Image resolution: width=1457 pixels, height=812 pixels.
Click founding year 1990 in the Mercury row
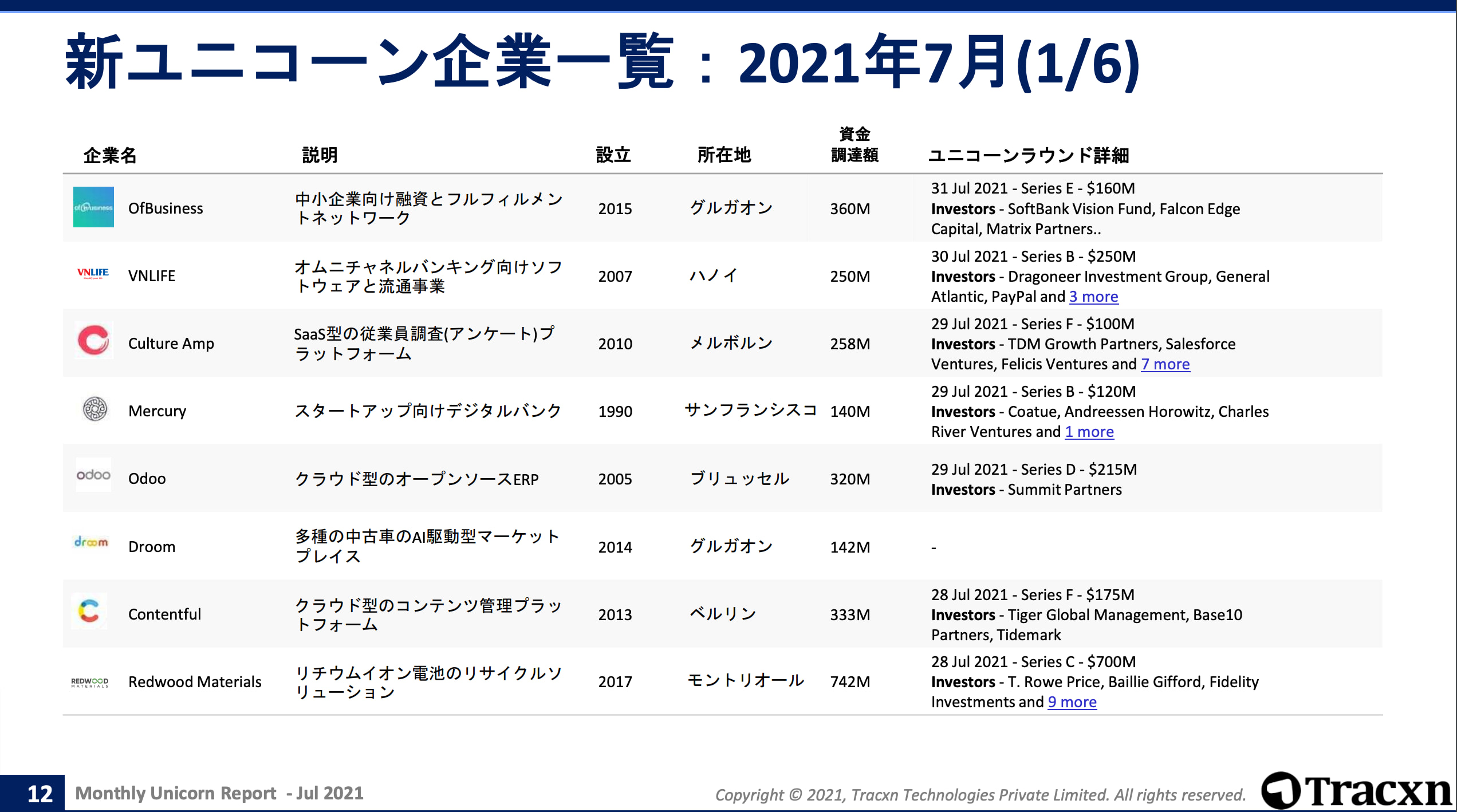615,411
